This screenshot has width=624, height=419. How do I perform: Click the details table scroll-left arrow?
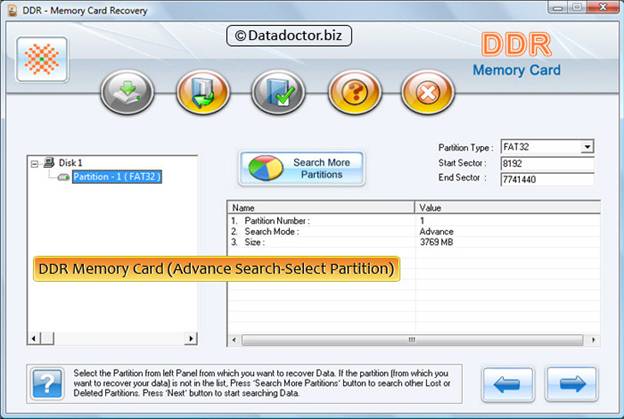[234, 340]
